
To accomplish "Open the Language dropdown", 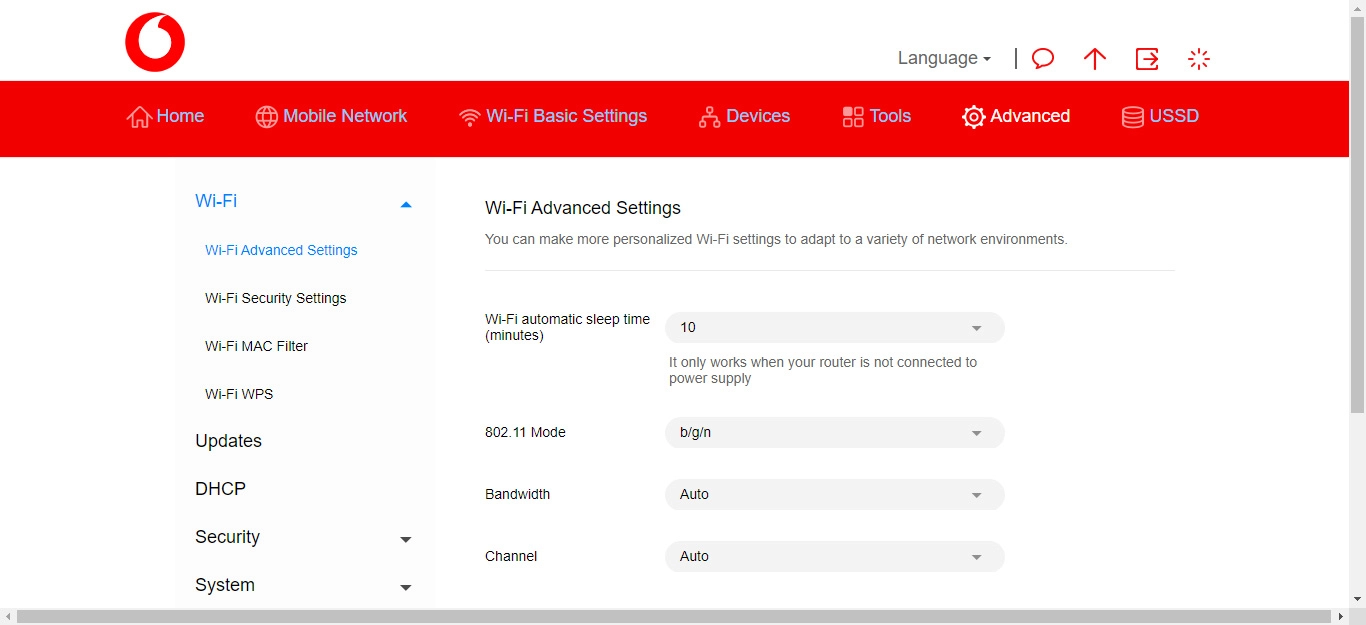I will 944,59.
